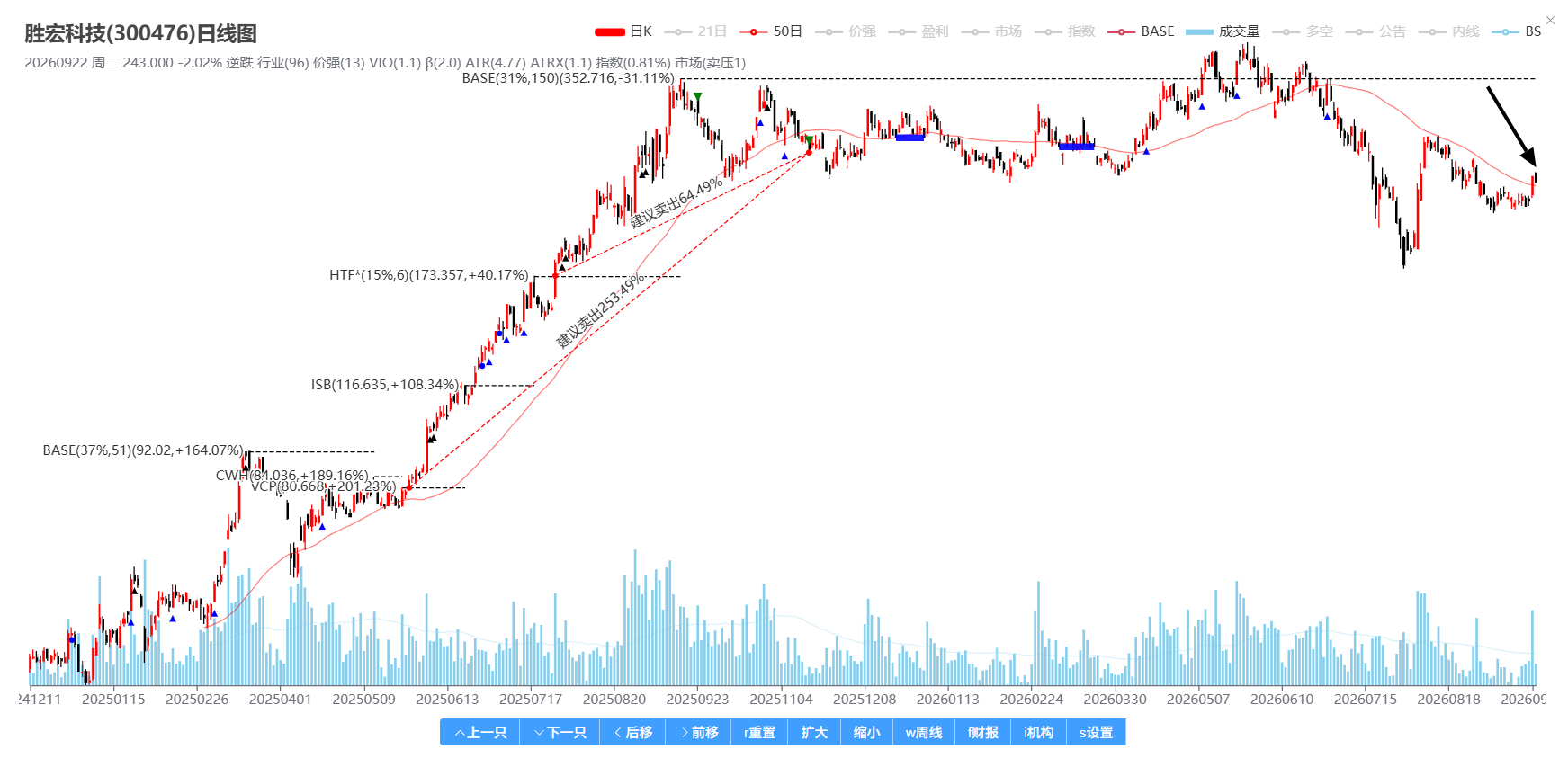Reset the chart view with r重置
1568x767 pixels.
point(759,733)
